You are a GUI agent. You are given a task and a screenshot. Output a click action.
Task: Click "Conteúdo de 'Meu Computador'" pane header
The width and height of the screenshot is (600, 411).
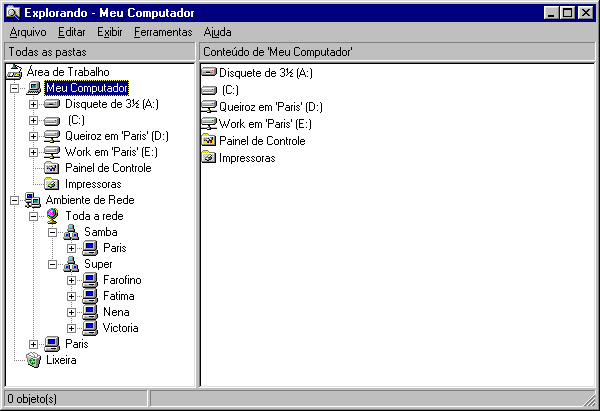(x=397, y=52)
